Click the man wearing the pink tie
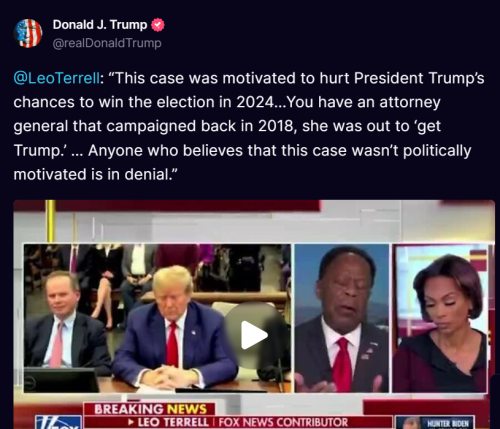The image size is (500, 429). (x=65, y=320)
